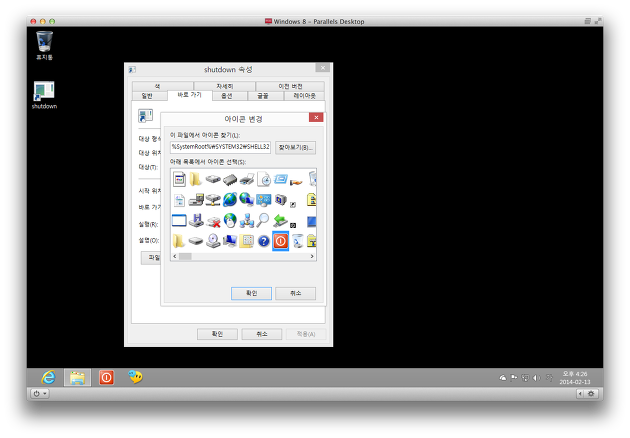Select the globe with mouse icon
Screen dimensions: 630x438
pos(230,220)
